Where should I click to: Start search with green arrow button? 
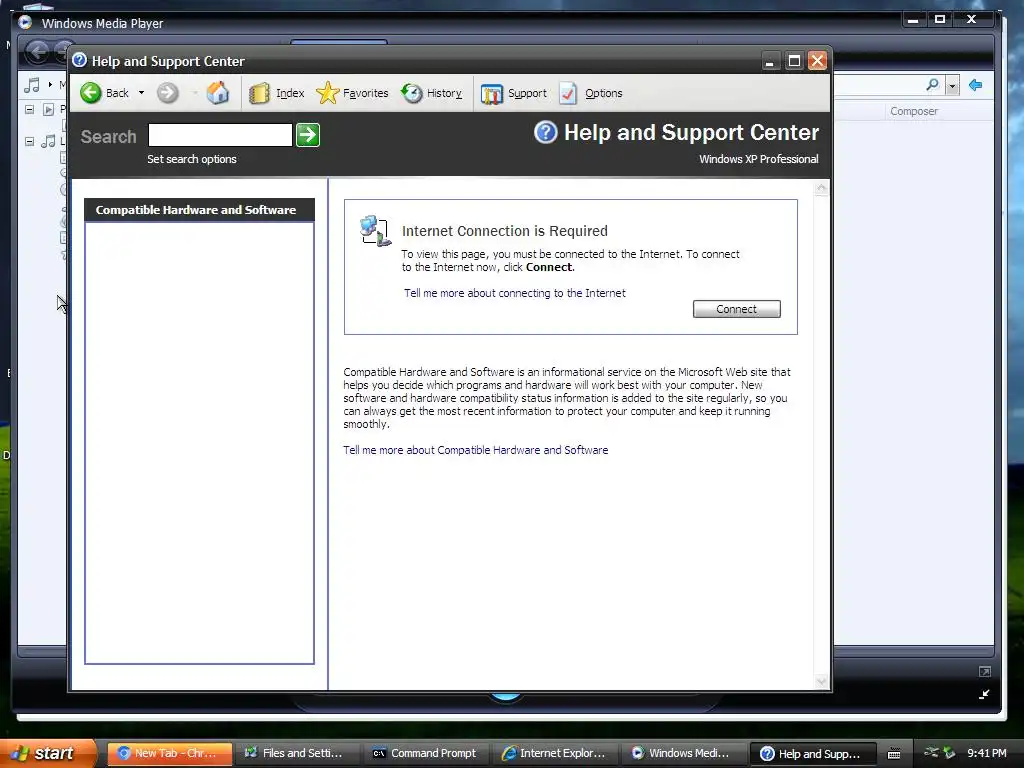click(x=308, y=135)
